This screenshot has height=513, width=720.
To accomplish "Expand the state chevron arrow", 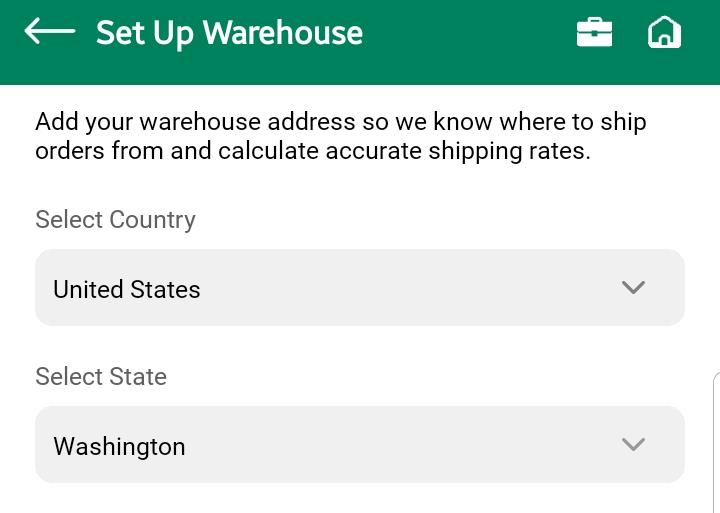I will click(x=633, y=445).
